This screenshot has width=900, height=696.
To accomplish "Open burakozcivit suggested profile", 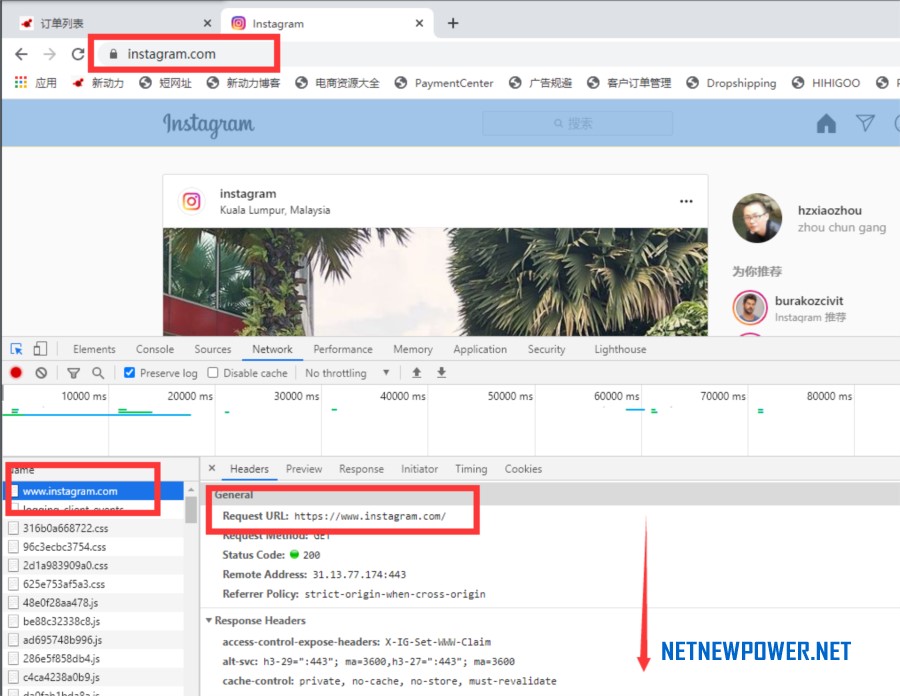I will (x=808, y=301).
